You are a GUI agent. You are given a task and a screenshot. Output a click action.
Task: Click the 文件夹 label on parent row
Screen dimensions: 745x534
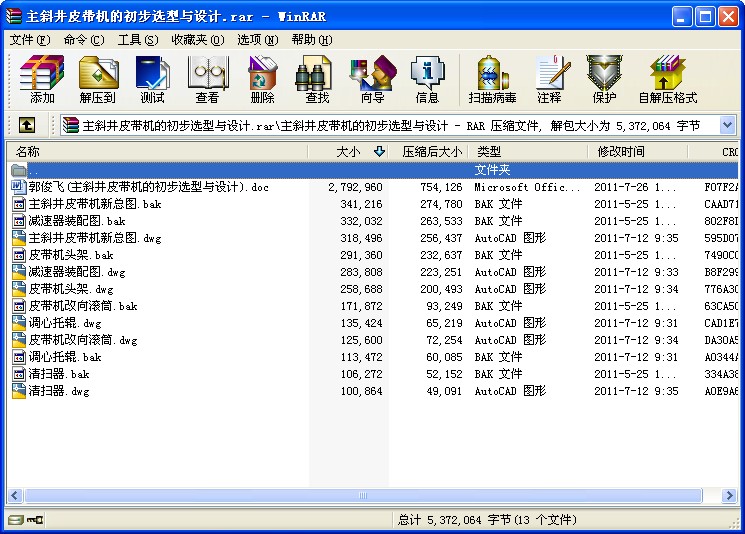492,170
